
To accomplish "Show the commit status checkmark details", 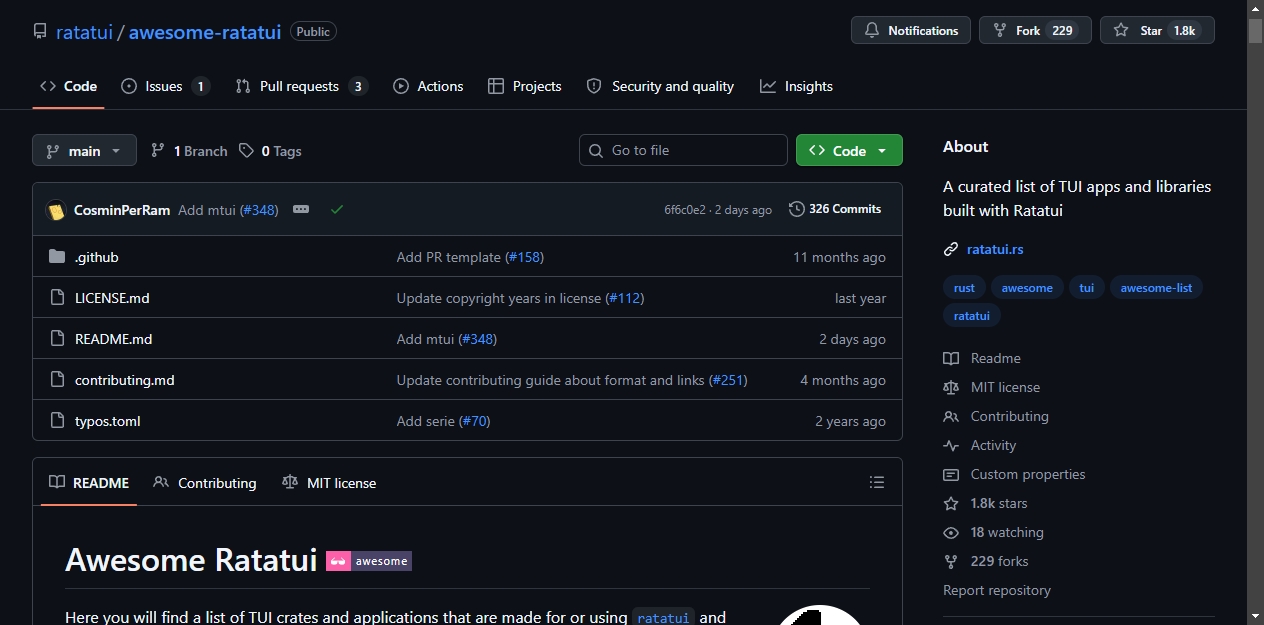I will 337,209.
